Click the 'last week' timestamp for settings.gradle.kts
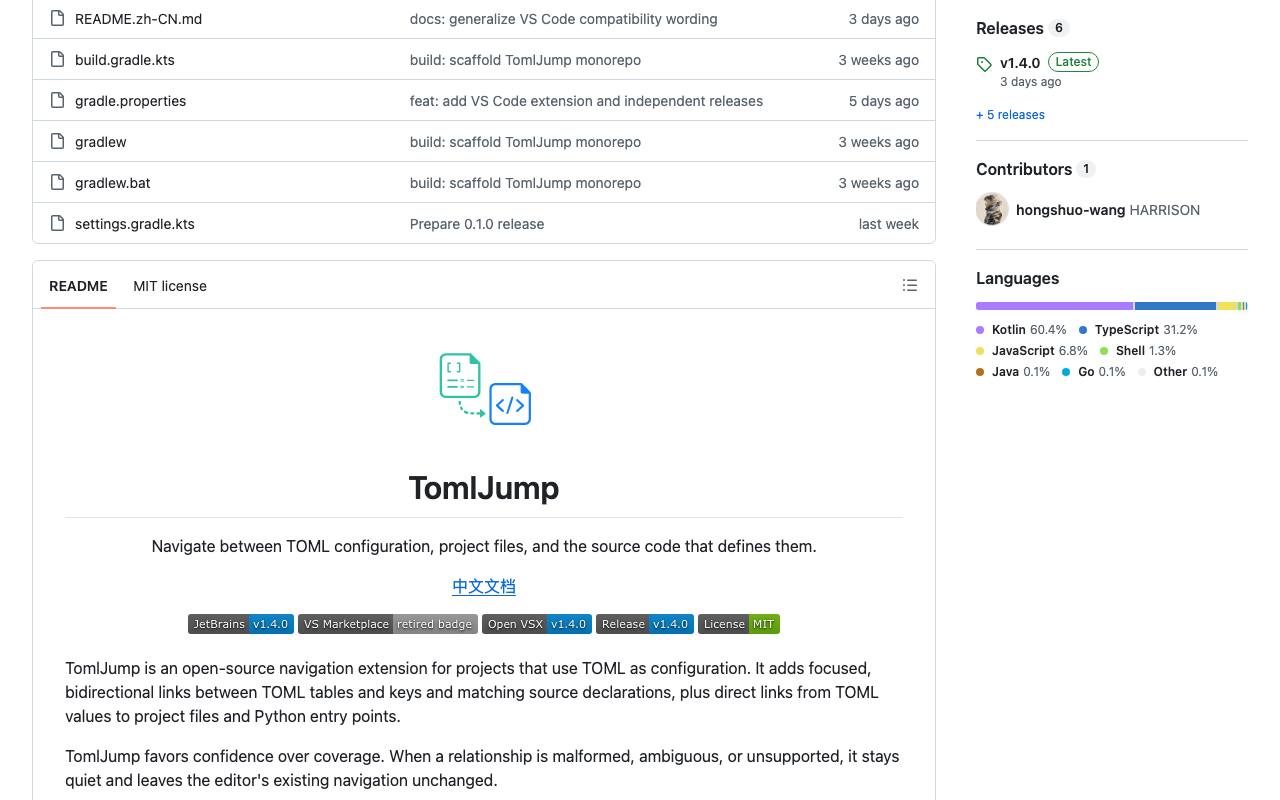The image size is (1280, 800). pyautogui.click(x=889, y=224)
